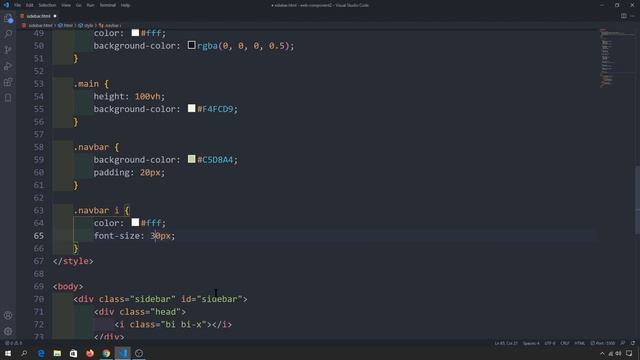Open the rgba(0, 0, 0, 0.5) color swatch
640x360 pixels.
coord(191,45)
